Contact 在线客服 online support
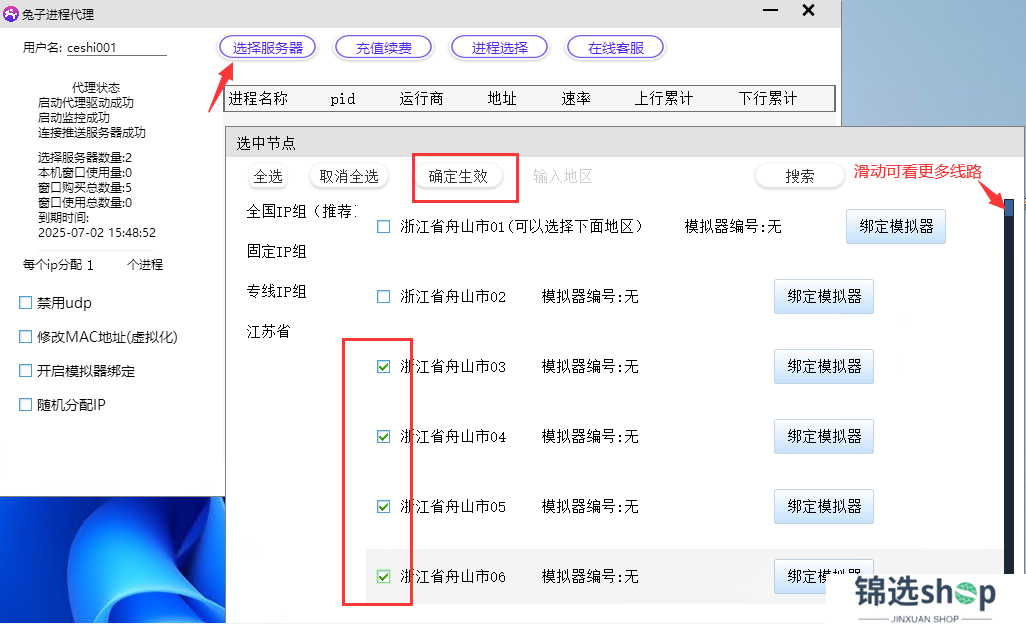This screenshot has height=624, width=1026. point(616,48)
